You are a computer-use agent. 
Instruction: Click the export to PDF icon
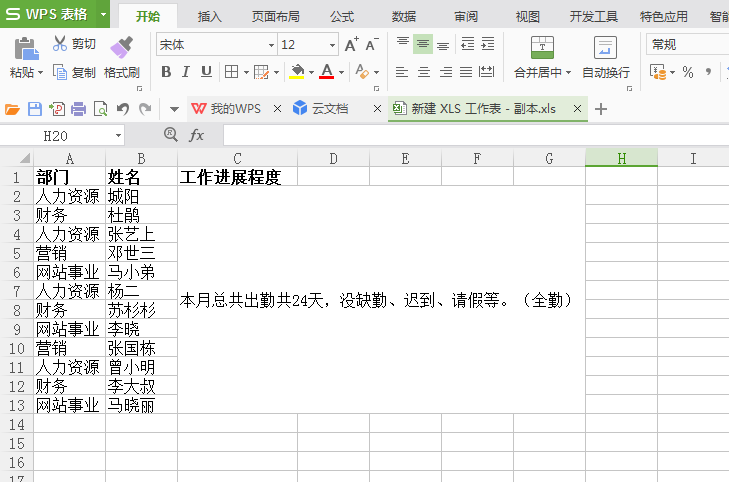[57, 109]
